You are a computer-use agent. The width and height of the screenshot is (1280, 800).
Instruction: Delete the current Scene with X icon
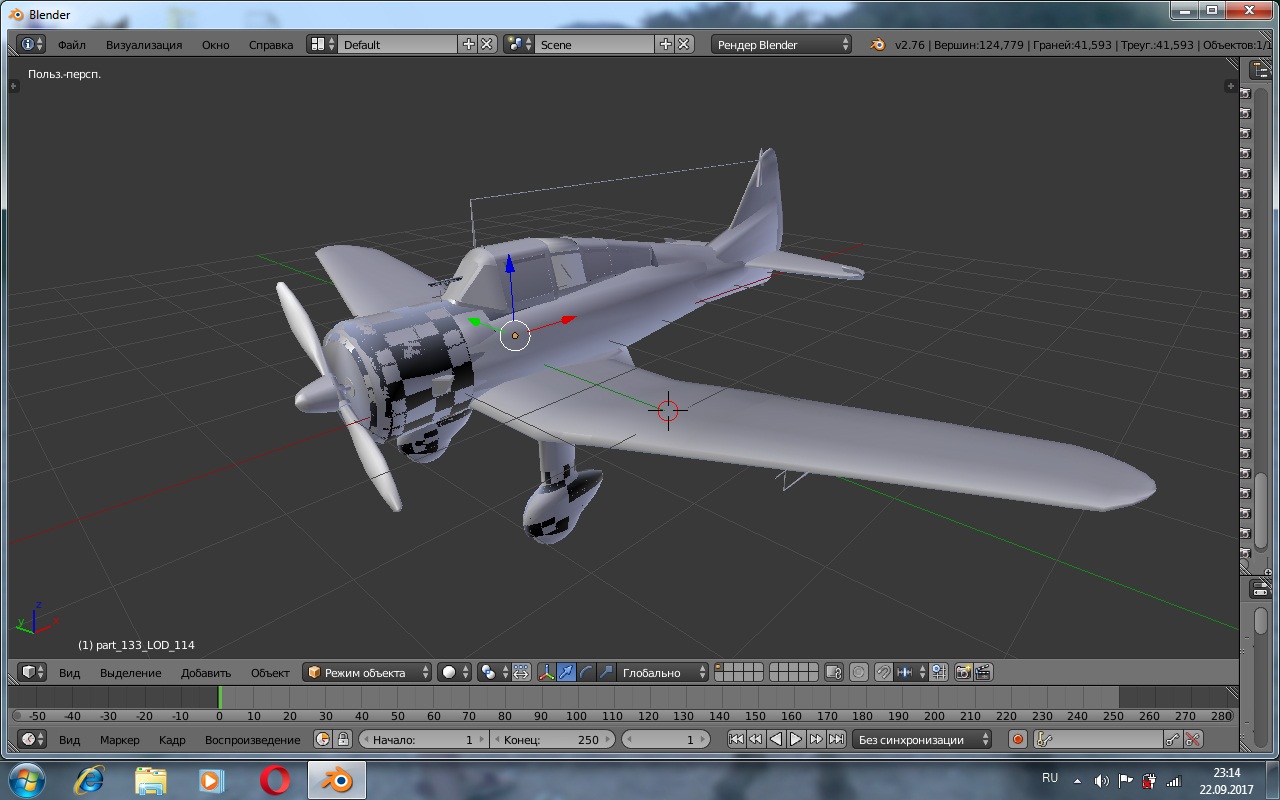pyautogui.click(x=684, y=44)
